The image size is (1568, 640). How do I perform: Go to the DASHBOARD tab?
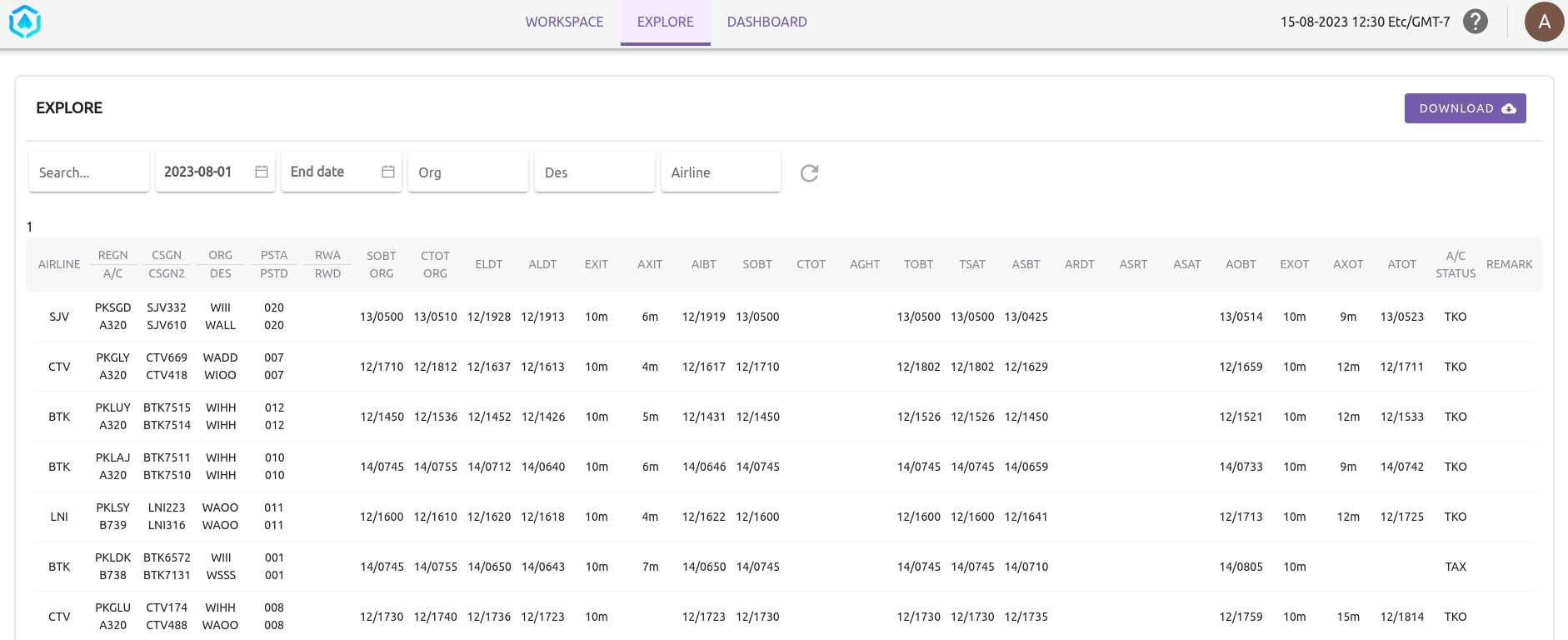pyautogui.click(x=767, y=22)
